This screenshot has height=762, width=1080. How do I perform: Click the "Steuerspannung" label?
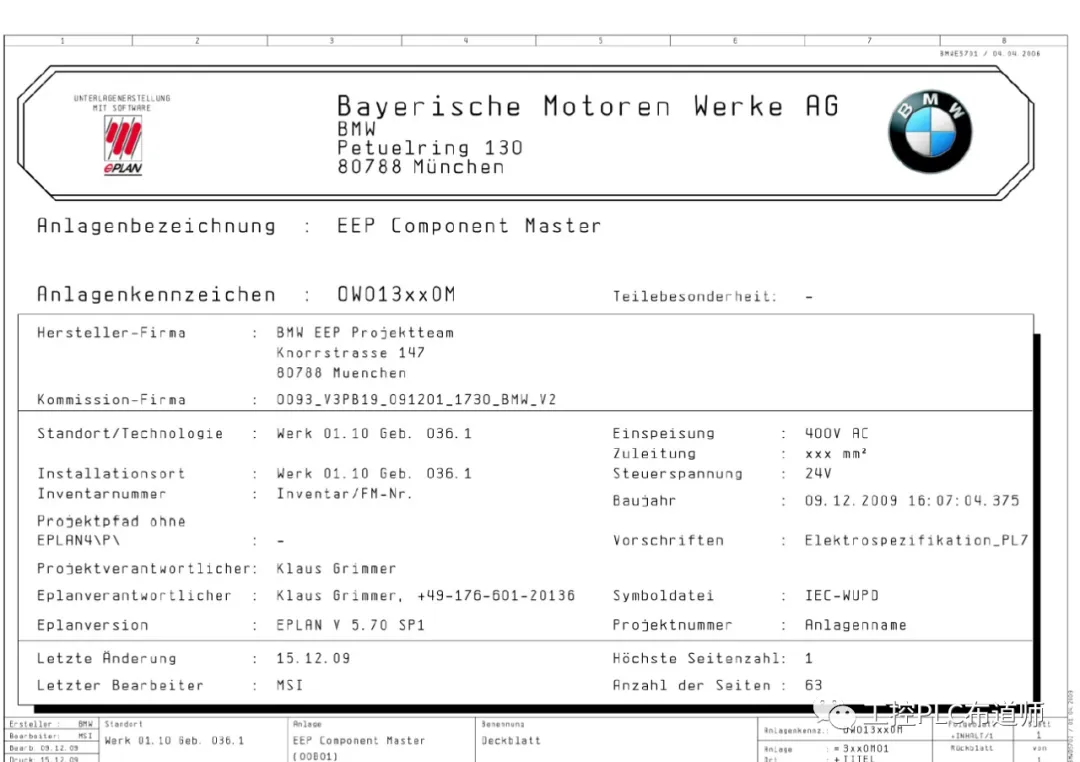pos(678,473)
